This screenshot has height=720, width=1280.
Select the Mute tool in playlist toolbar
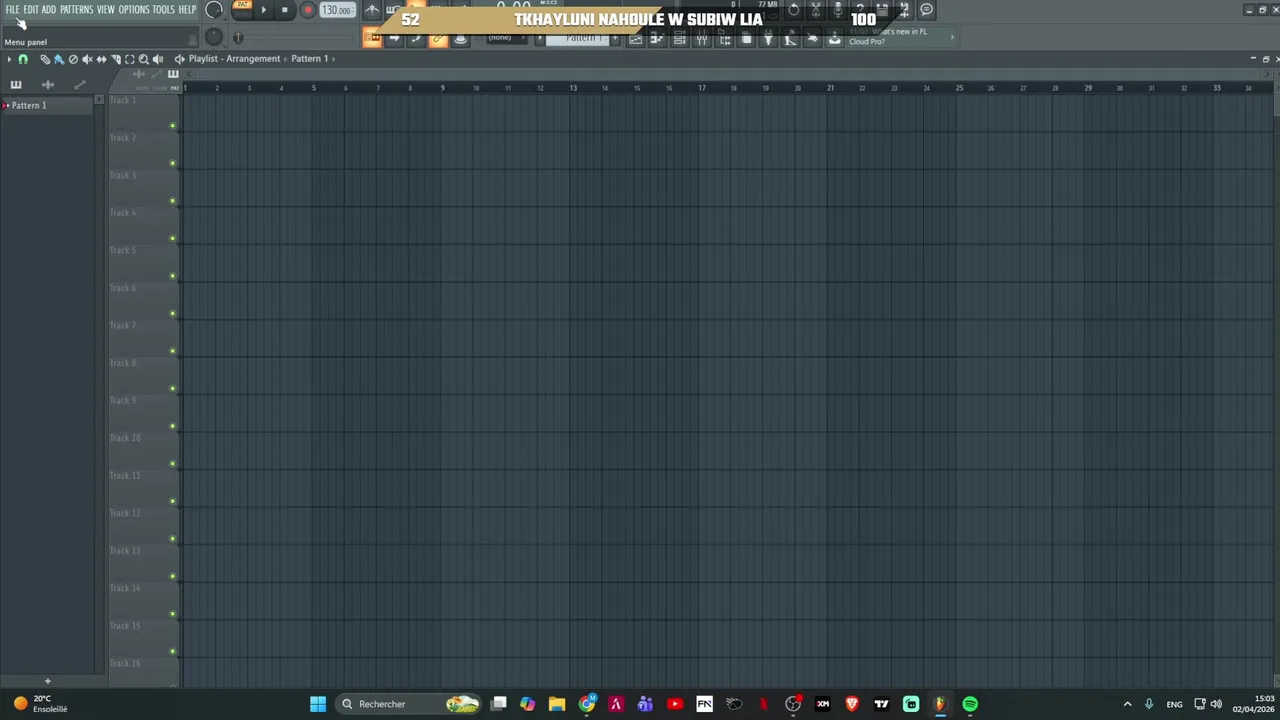(x=87, y=59)
